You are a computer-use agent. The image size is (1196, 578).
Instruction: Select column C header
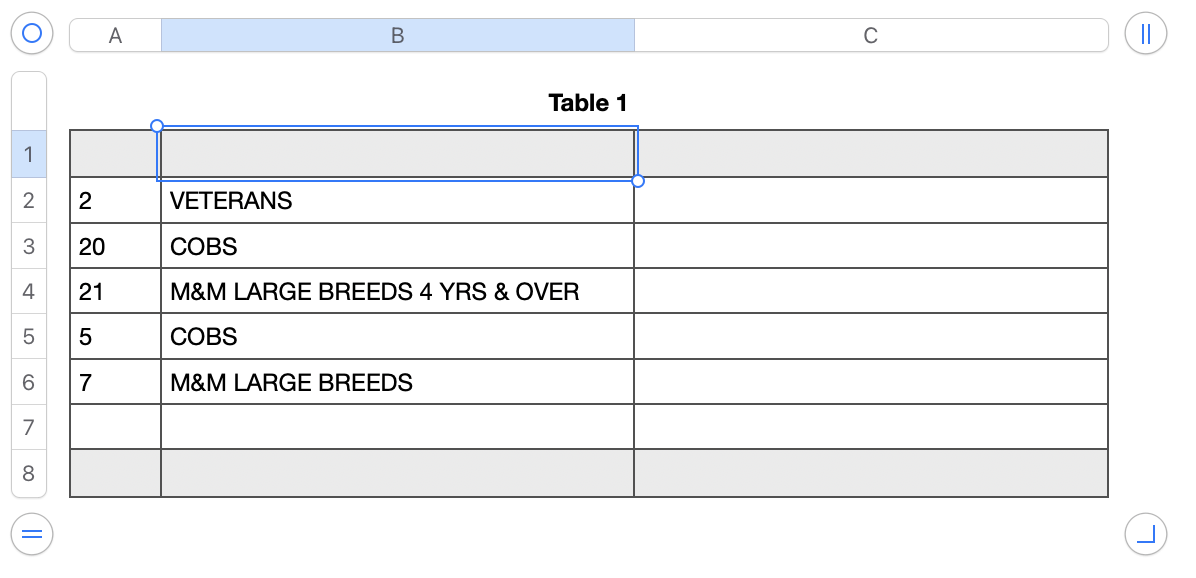870,36
